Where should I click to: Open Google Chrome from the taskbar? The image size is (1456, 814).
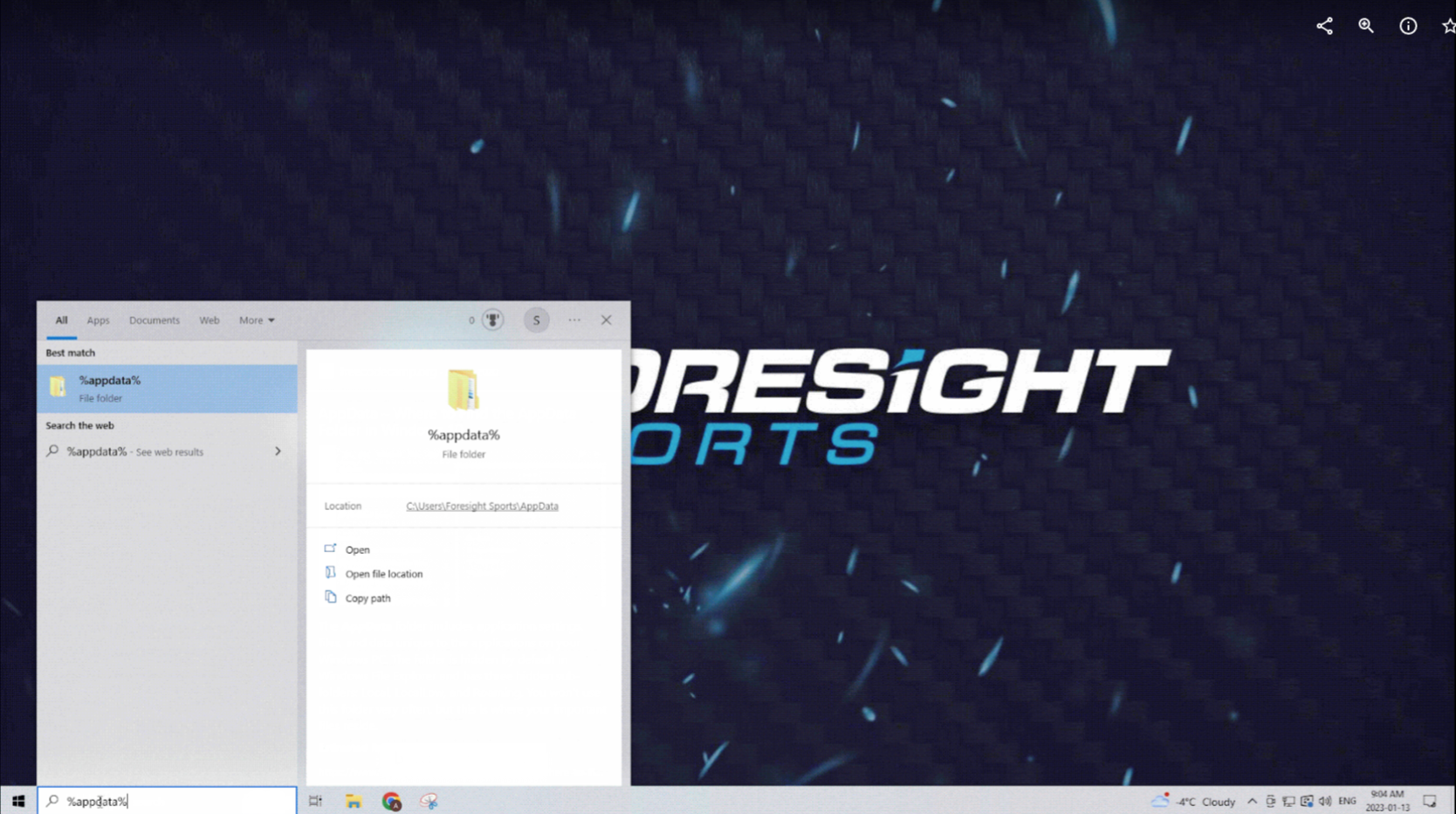(x=391, y=801)
